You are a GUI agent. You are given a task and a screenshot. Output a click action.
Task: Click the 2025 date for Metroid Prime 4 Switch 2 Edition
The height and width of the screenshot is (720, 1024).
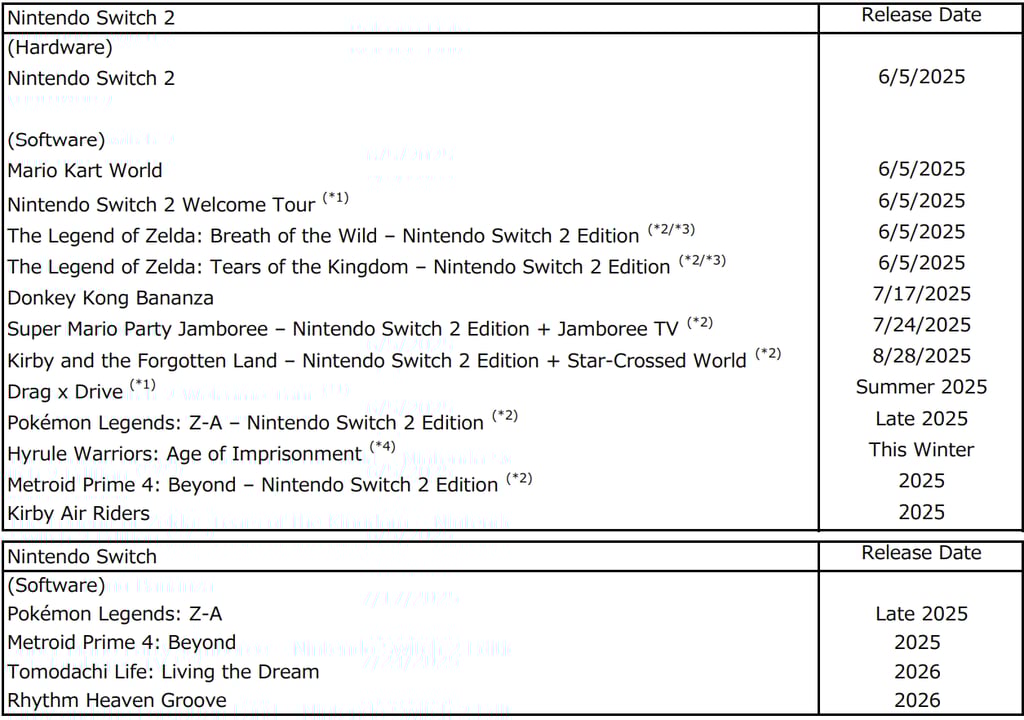coord(921,481)
